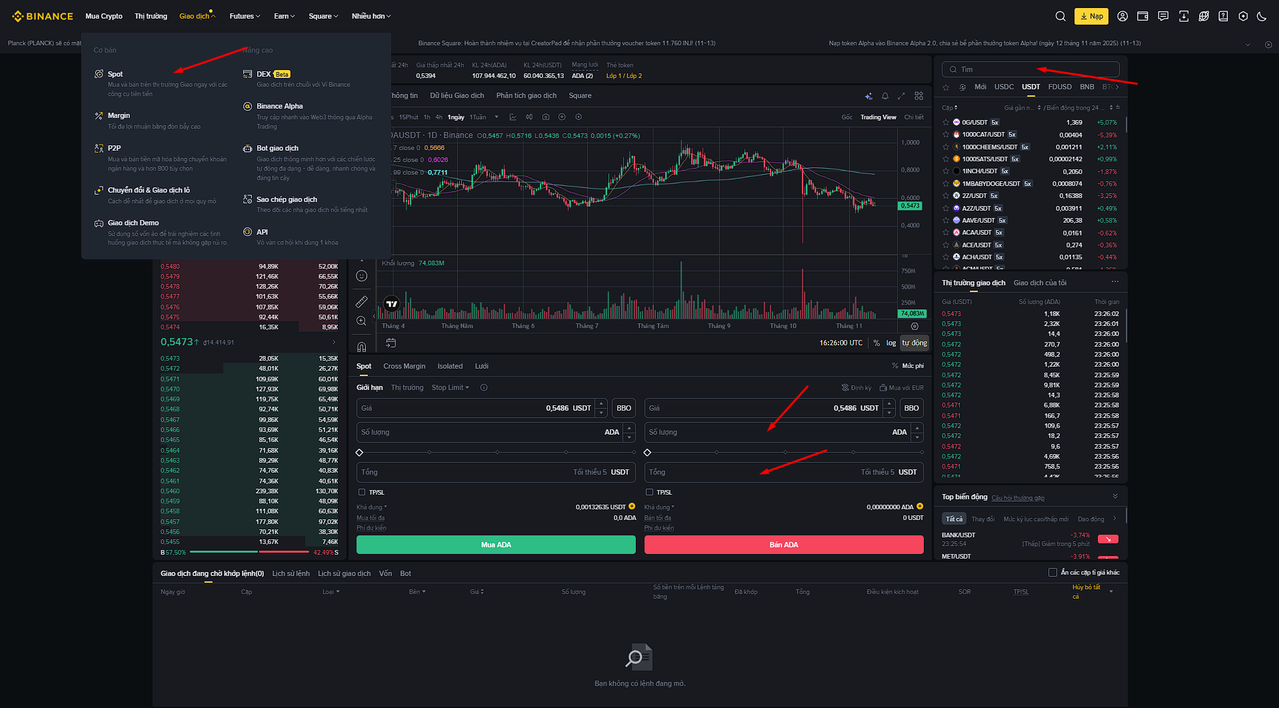Favorite the ACE/USDT pair star
The width and height of the screenshot is (1279, 708).
click(946, 244)
